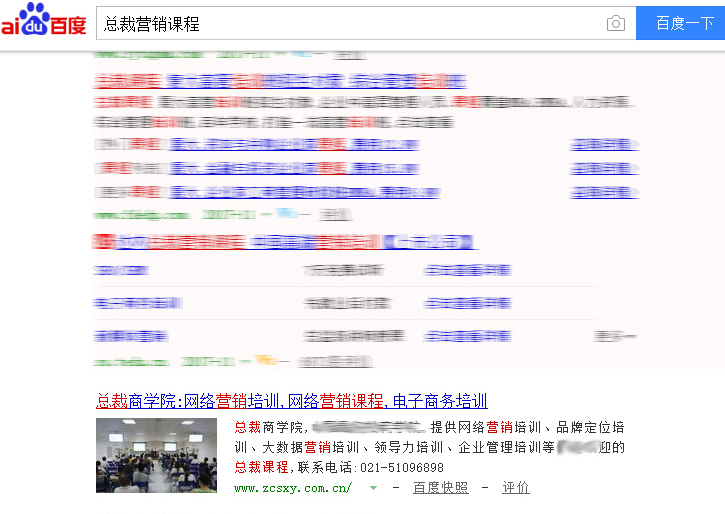Open the 总裁商学院 网络营销培训 result title
Image resolution: width=725 pixels, height=514 pixels.
(x=292, y=401)
